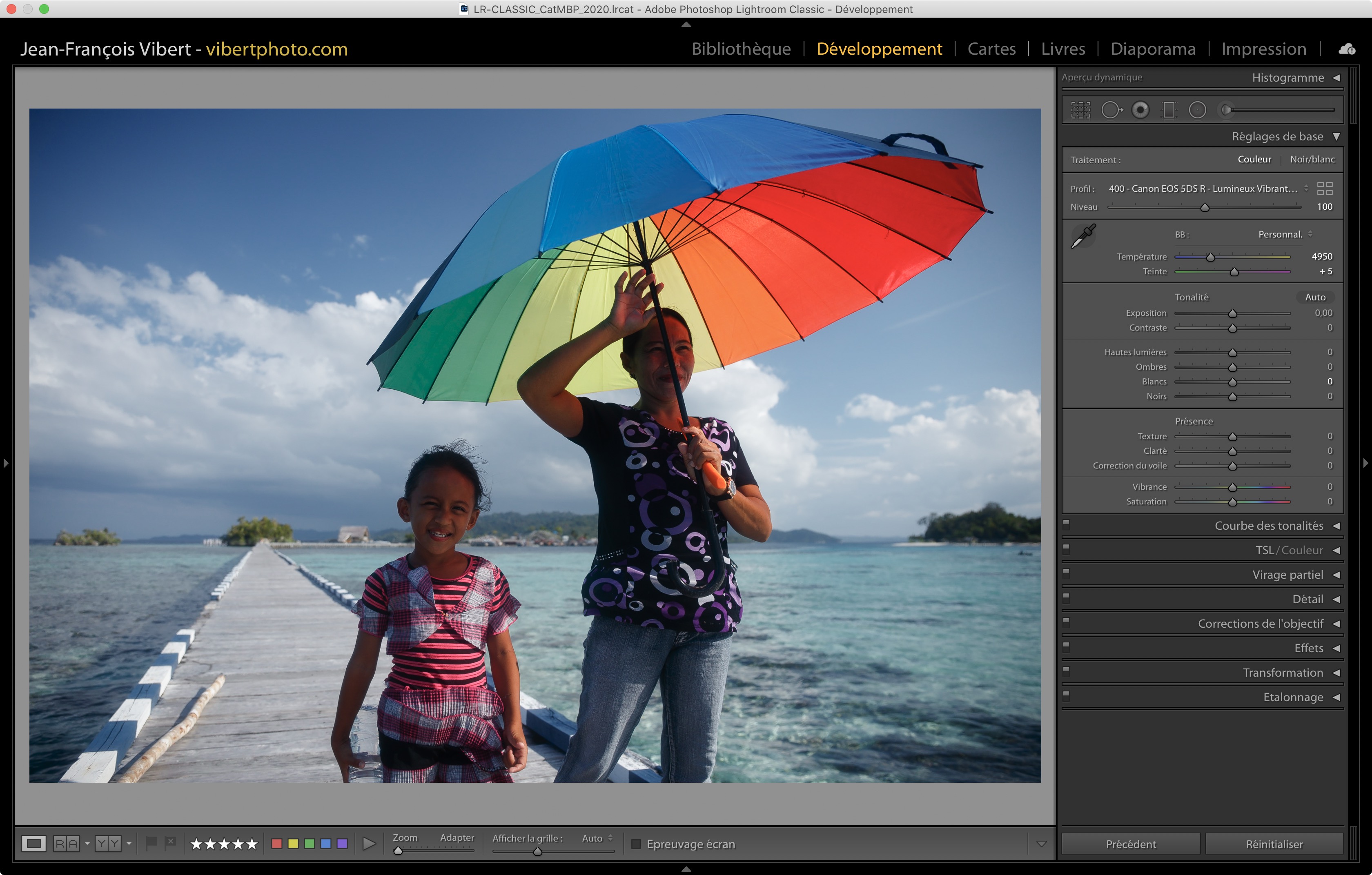Select the Graduated Filter tool

[1169, 110]
